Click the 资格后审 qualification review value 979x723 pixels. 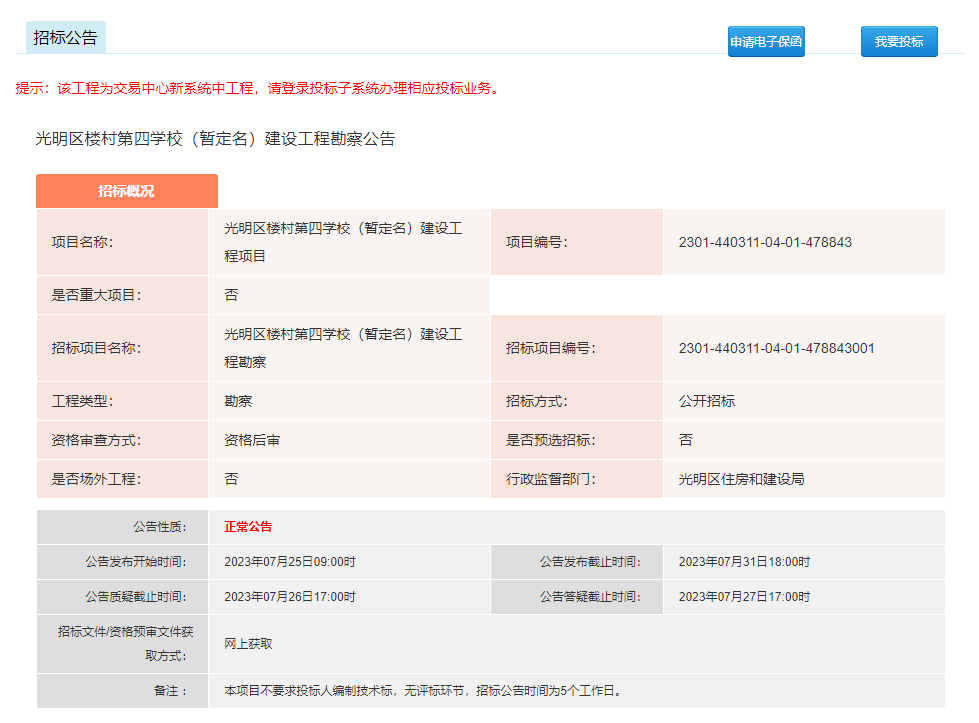click(x=252, y=440)
